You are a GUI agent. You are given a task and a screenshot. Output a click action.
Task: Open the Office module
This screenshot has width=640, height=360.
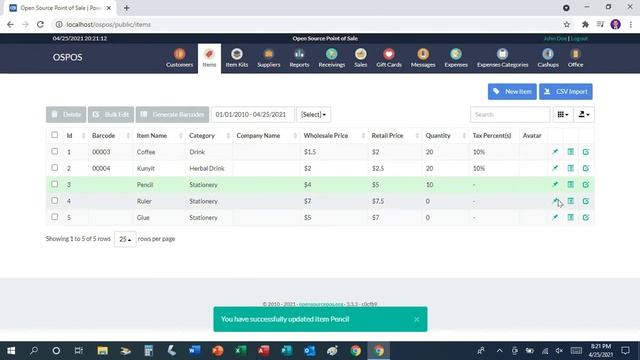pyautogui.click(x=575, y=58)
